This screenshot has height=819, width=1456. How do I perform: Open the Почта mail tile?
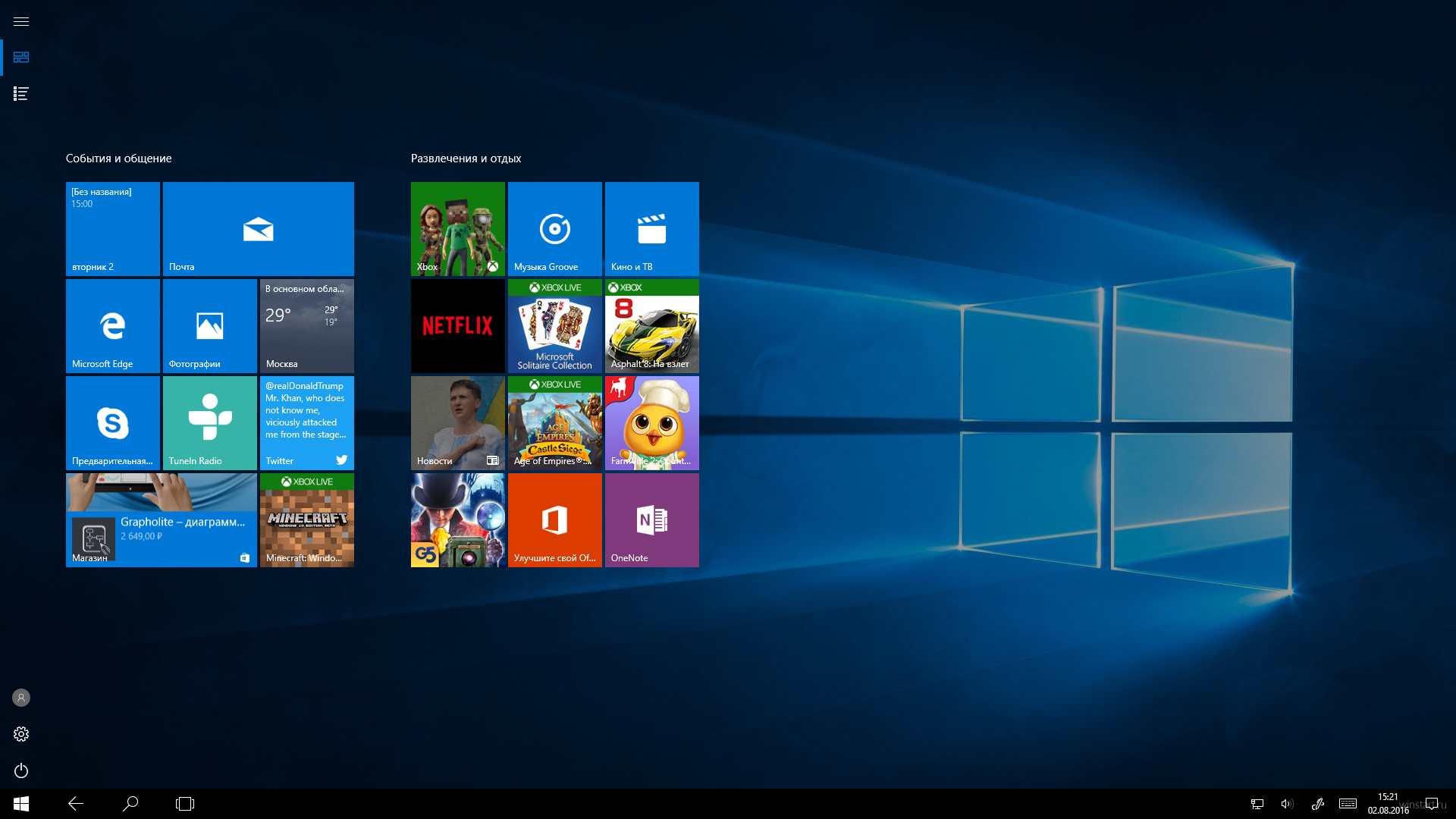259,229
